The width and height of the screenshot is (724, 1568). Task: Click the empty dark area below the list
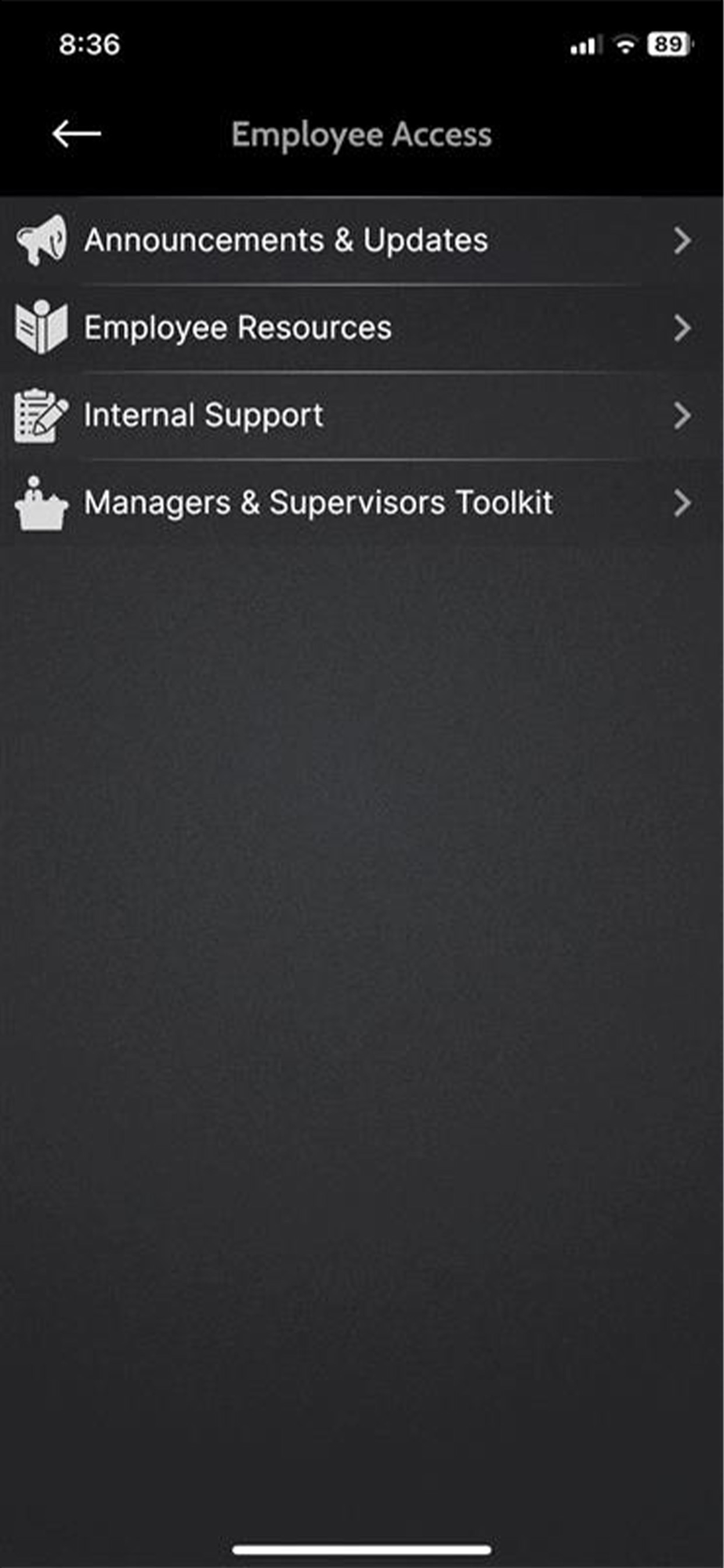click(362, 1019)
